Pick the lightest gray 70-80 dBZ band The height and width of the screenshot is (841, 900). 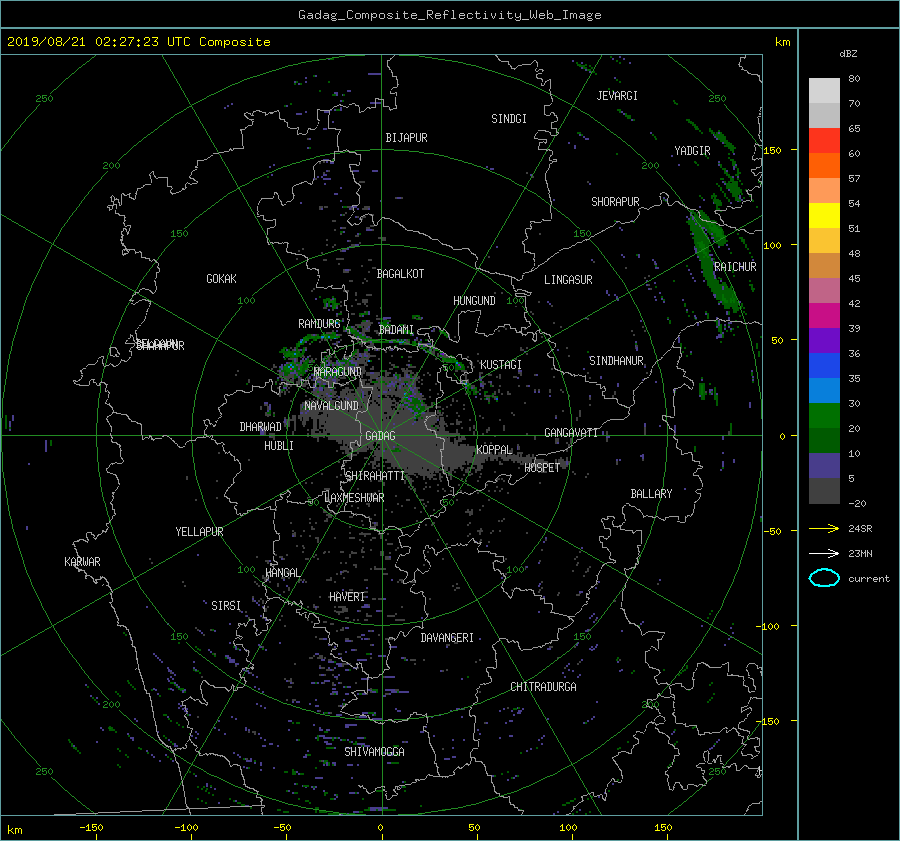(x=824, y=91)
